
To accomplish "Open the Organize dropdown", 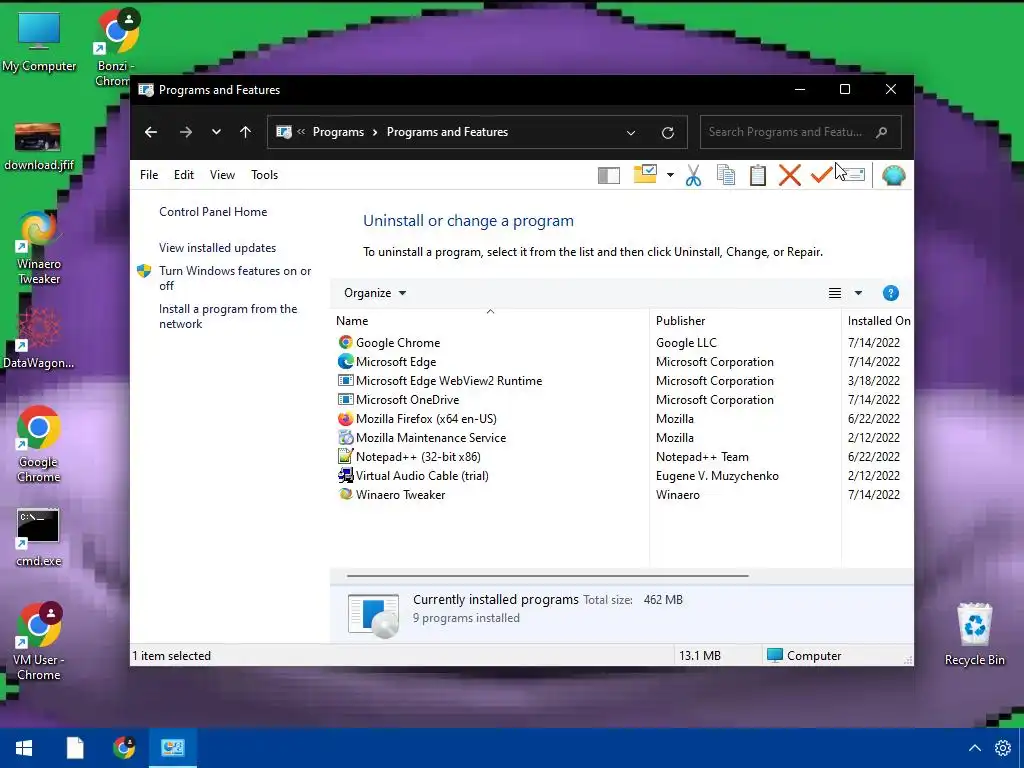I will click(x=375, y=293).
